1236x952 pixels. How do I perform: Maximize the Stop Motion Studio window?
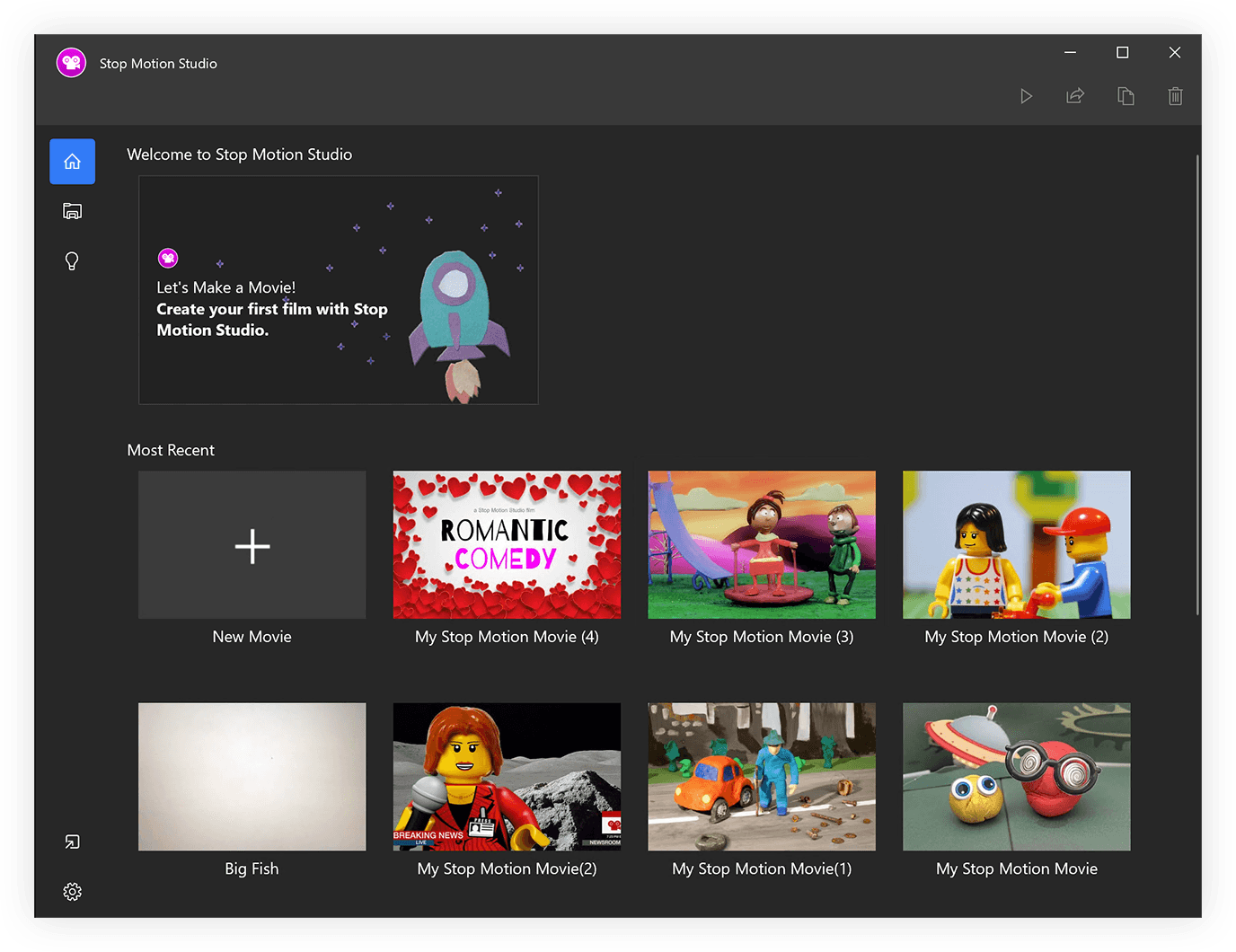coord(1122,52)
